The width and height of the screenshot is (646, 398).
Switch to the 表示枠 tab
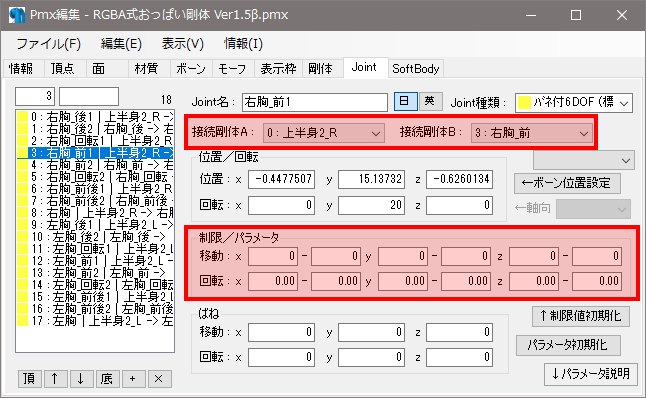[x=279, y=68]
